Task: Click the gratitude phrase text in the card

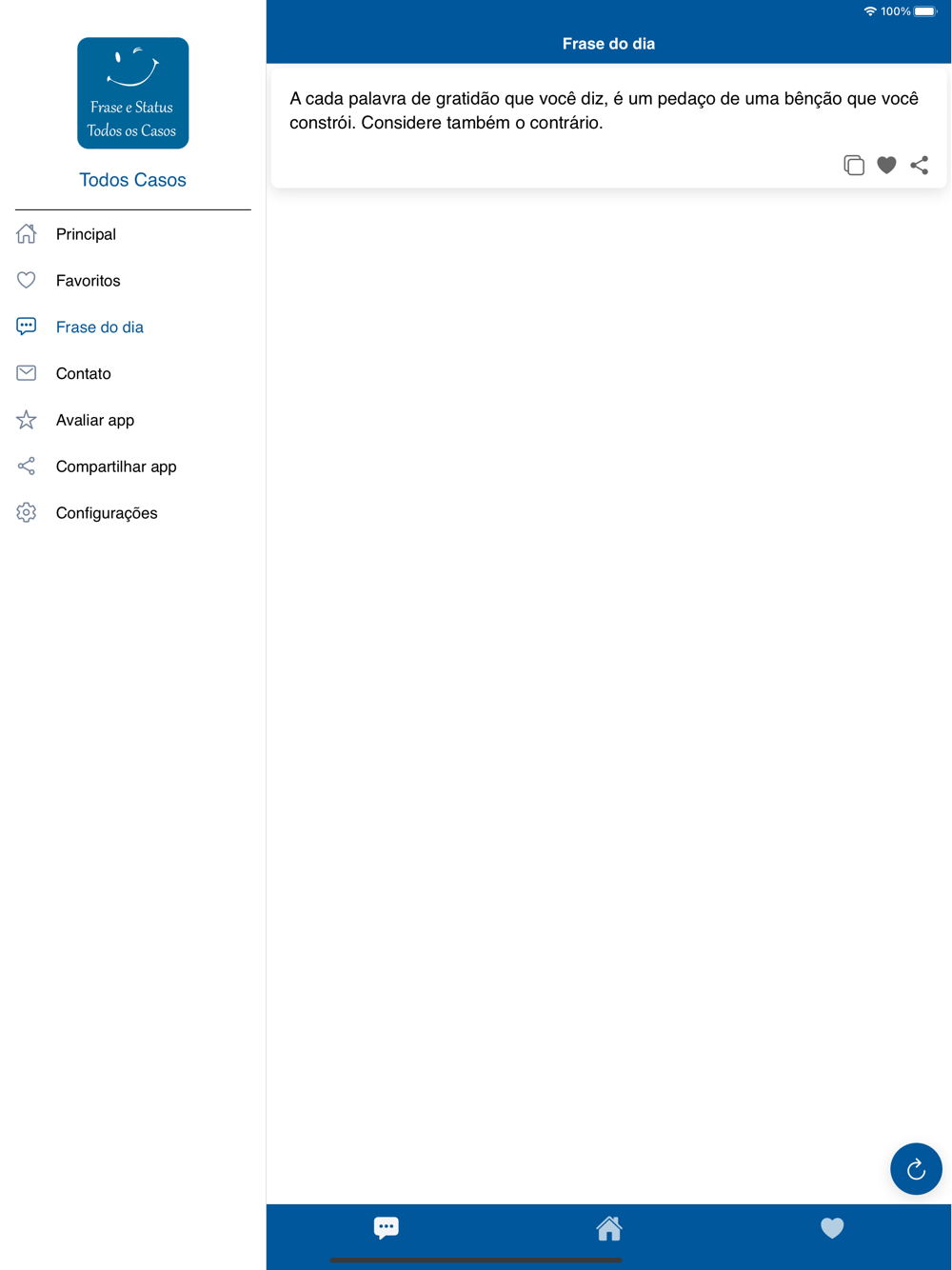Action: (605, 110)
